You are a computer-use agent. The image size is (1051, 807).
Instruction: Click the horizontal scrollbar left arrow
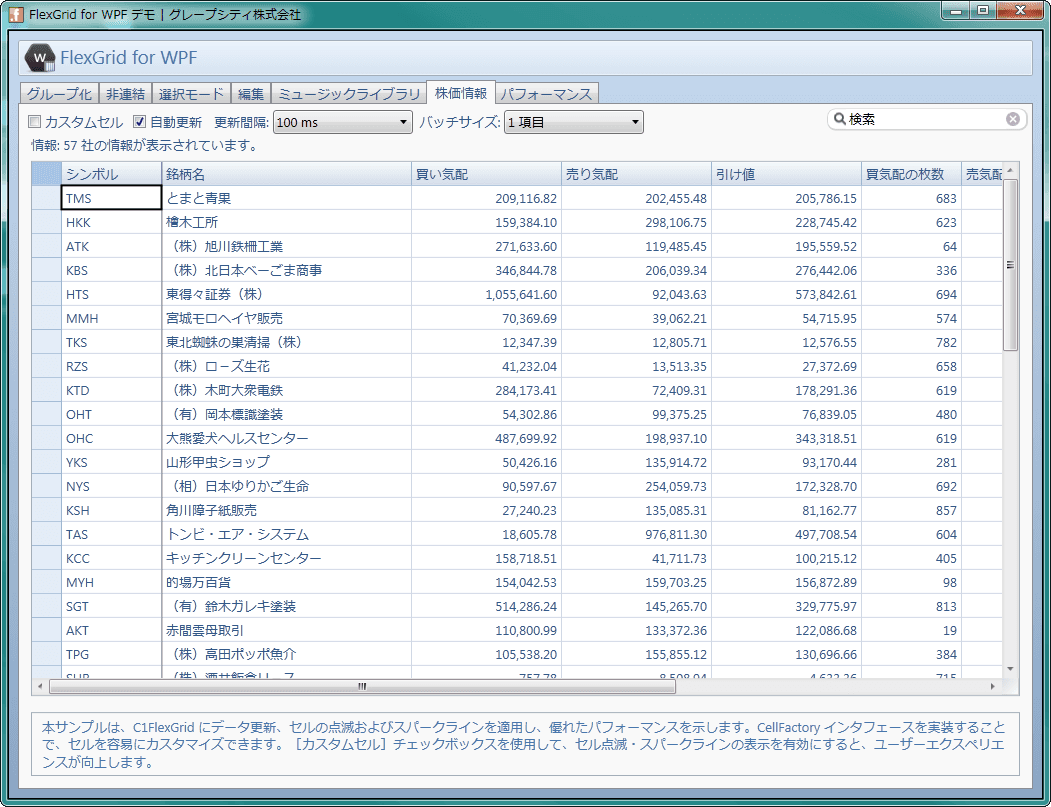(40, 686)
